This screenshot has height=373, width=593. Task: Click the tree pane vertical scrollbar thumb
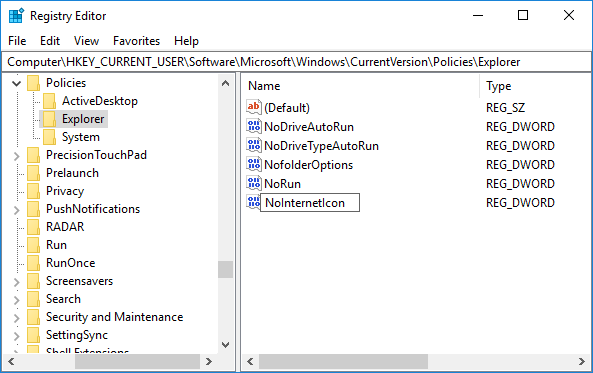225,269
